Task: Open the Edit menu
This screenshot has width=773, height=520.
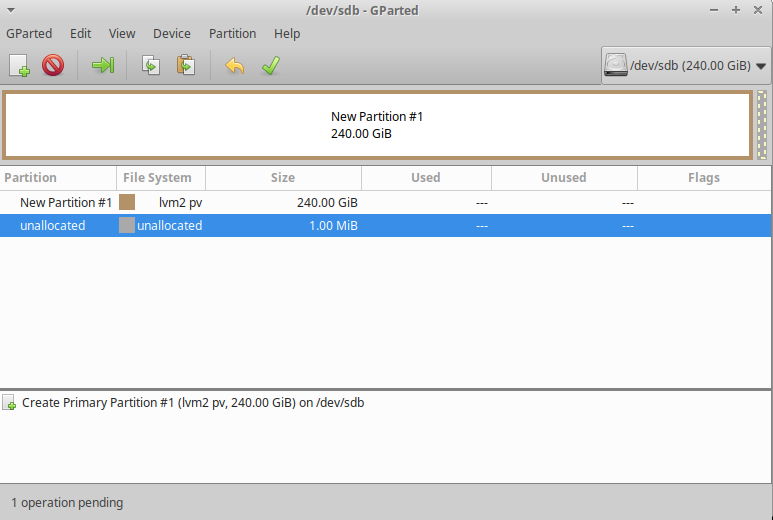Action: coord(80,34)
